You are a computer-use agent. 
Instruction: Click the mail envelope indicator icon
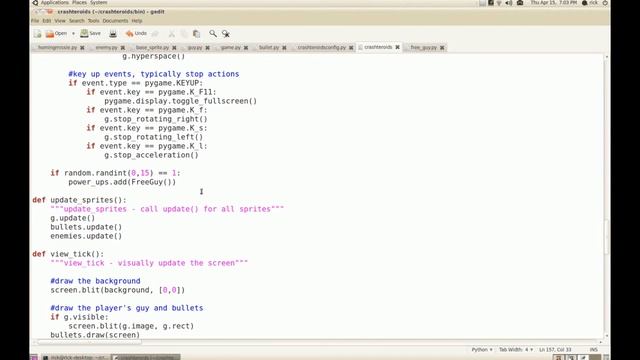(520, 3)
